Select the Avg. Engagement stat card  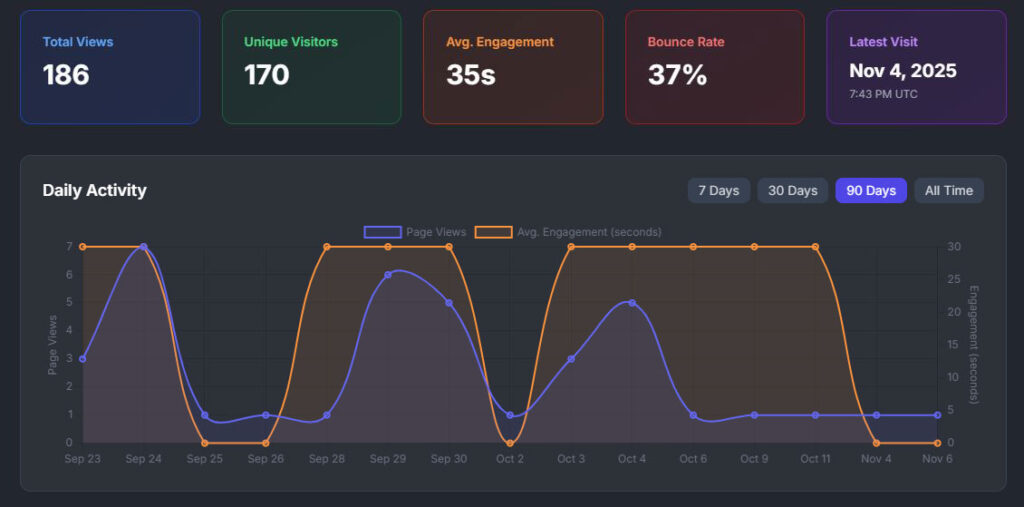pyautogui.click(x=513, y=67)
